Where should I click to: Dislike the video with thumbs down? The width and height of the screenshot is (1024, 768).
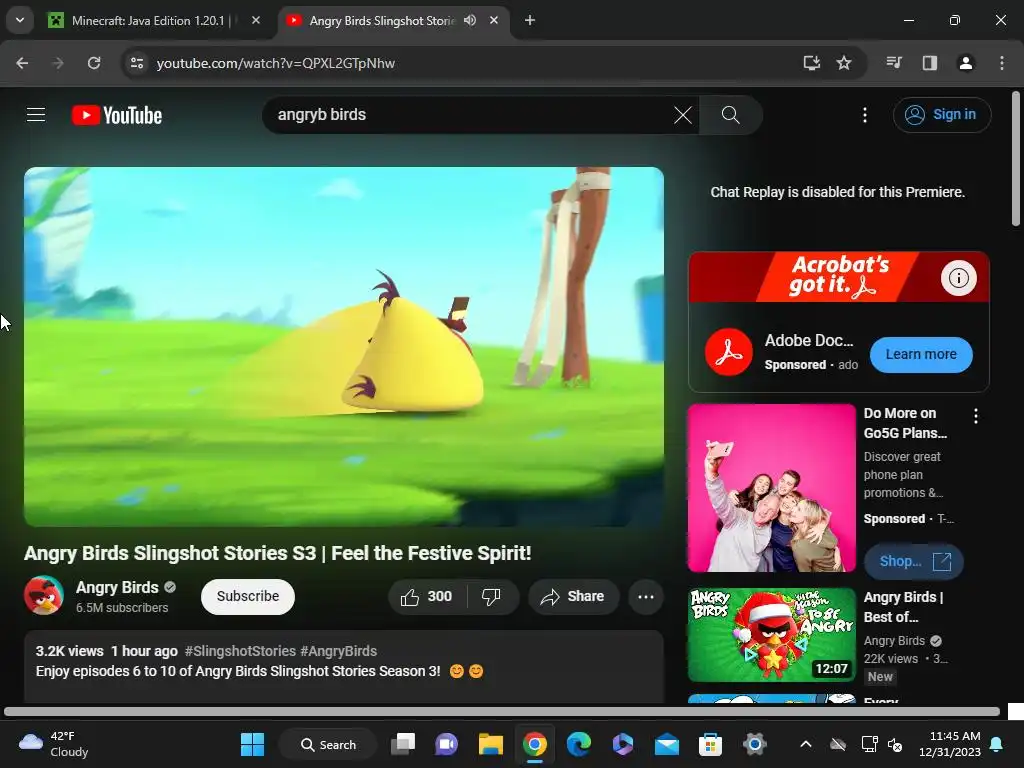click(x=491, y=596)
